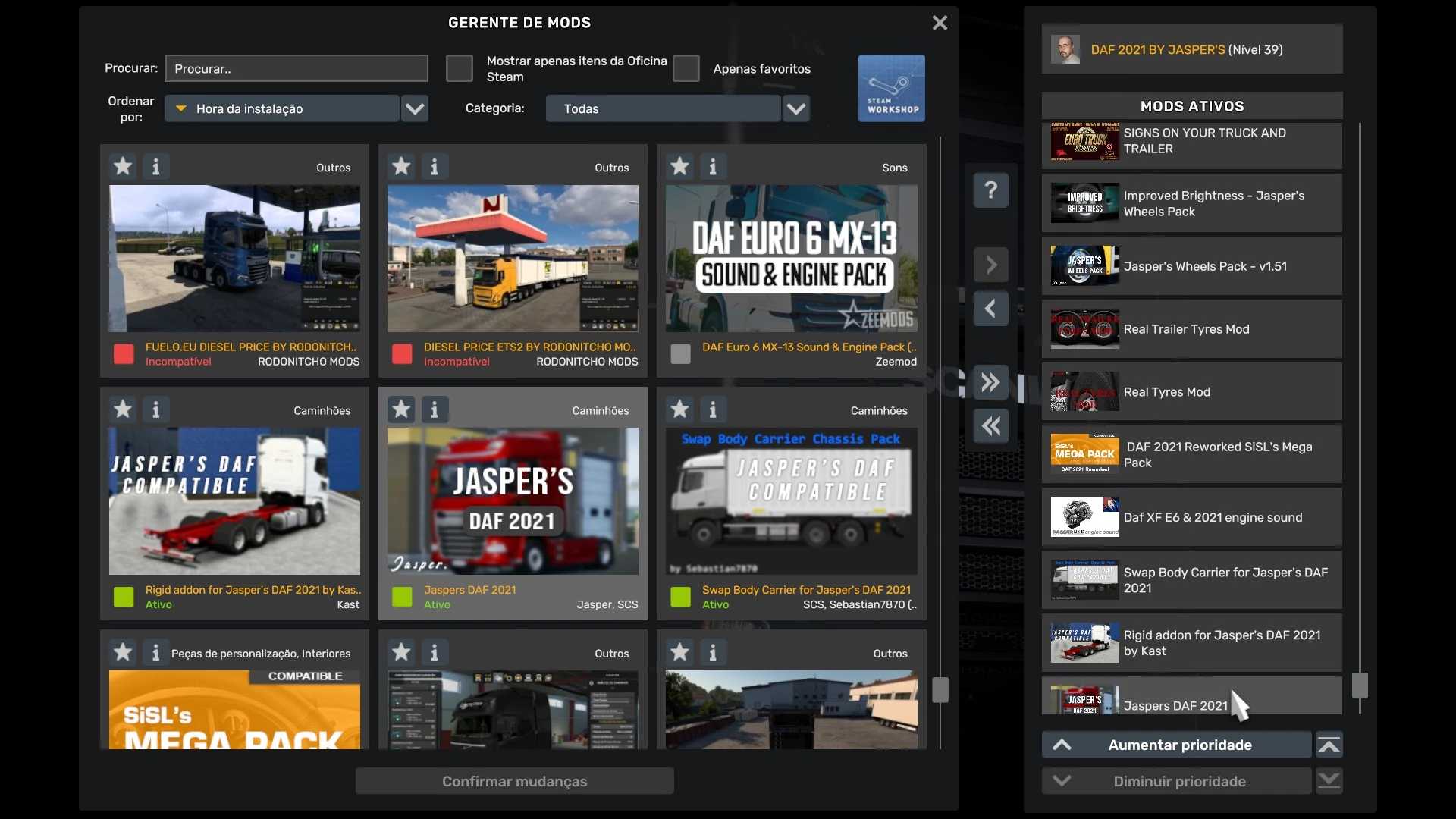1456x819 pixels.
Task: Move mod to lowest priority
Action: click(x=1329, y=781)
